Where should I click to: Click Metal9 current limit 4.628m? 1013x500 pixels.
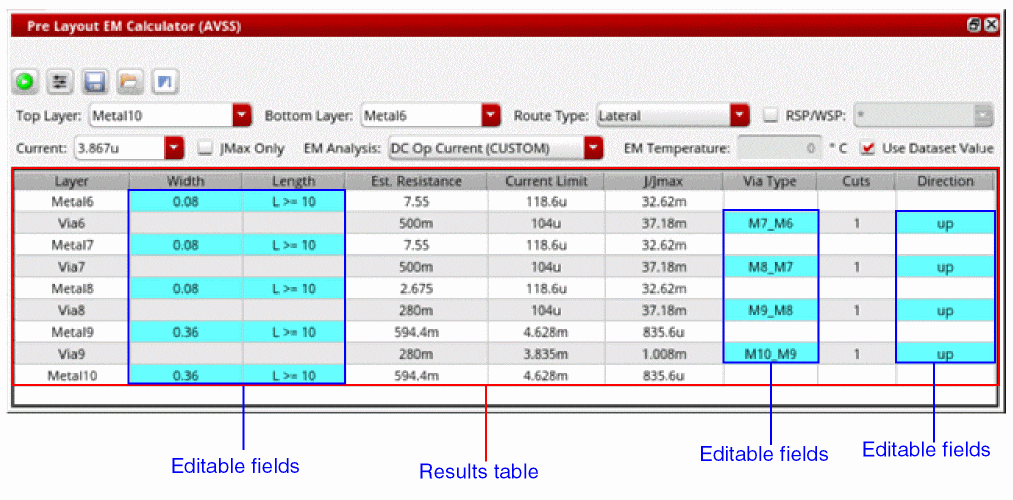pyautogui.click(x=546, y=332)
